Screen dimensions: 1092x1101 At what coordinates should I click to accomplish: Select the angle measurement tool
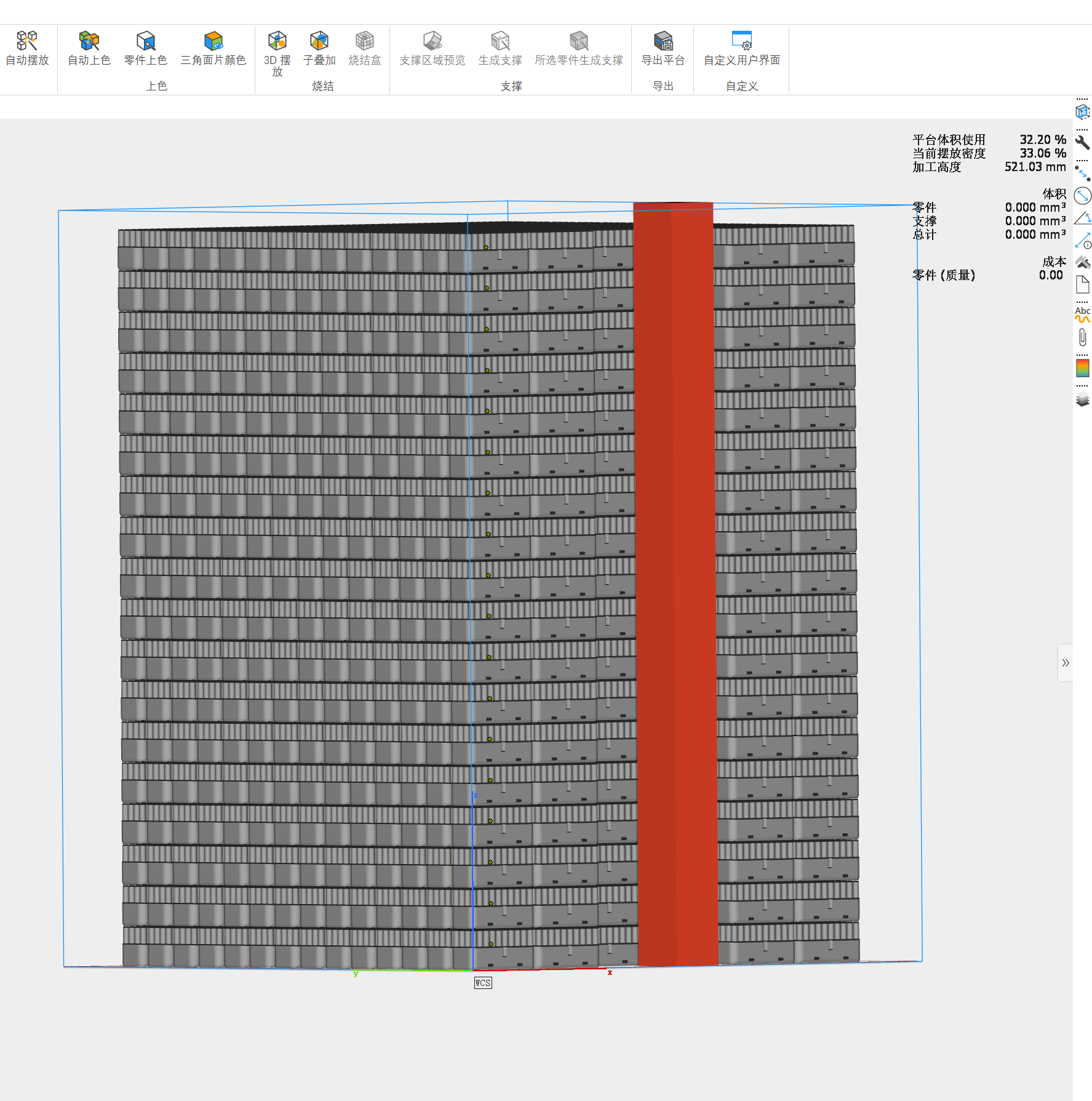1082,218
